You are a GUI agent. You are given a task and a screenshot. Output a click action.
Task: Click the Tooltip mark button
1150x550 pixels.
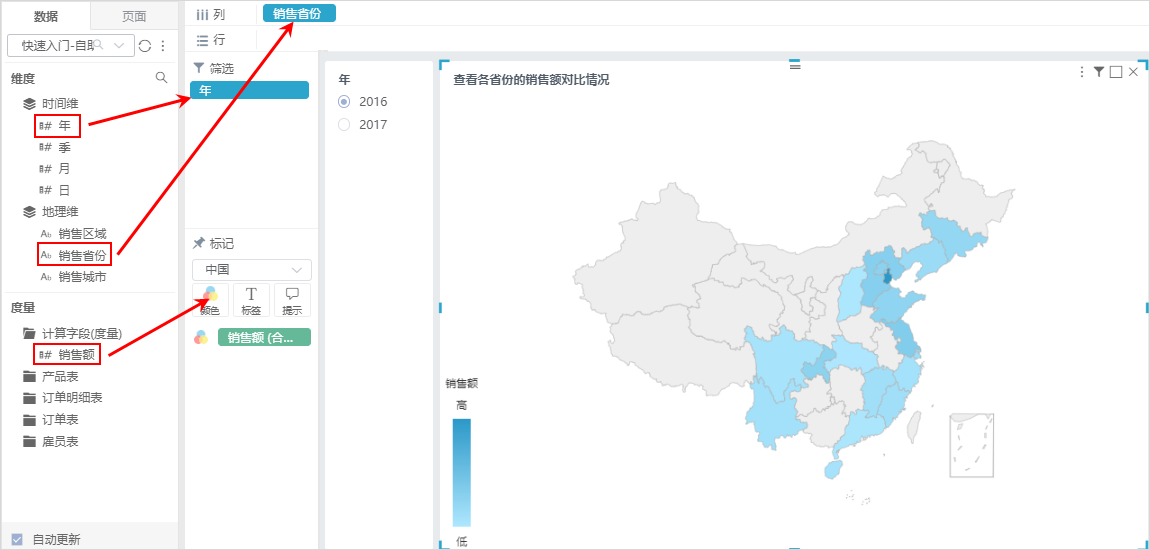(x=292, y=301)
